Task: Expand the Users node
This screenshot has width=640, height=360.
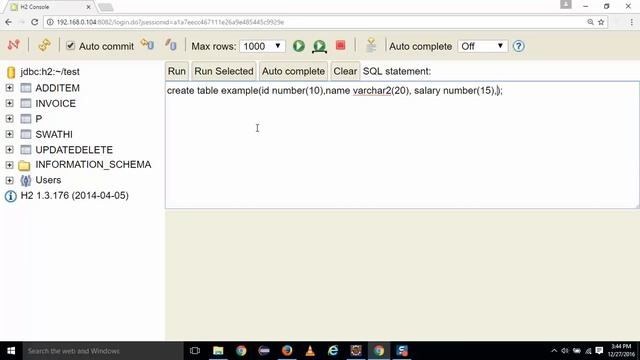Action: click(9, 180)
